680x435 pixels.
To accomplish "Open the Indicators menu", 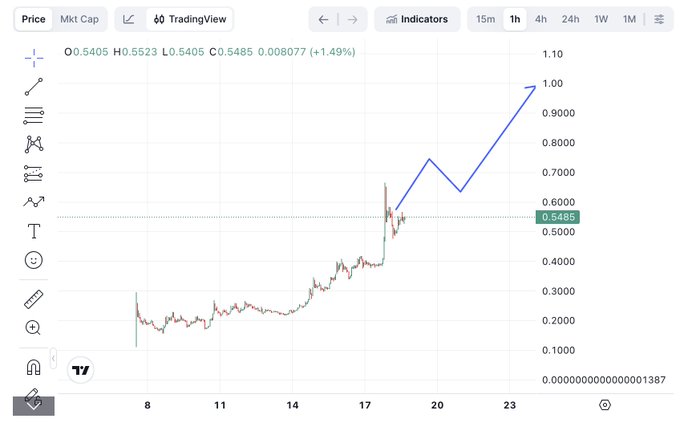I will point(417,20).
